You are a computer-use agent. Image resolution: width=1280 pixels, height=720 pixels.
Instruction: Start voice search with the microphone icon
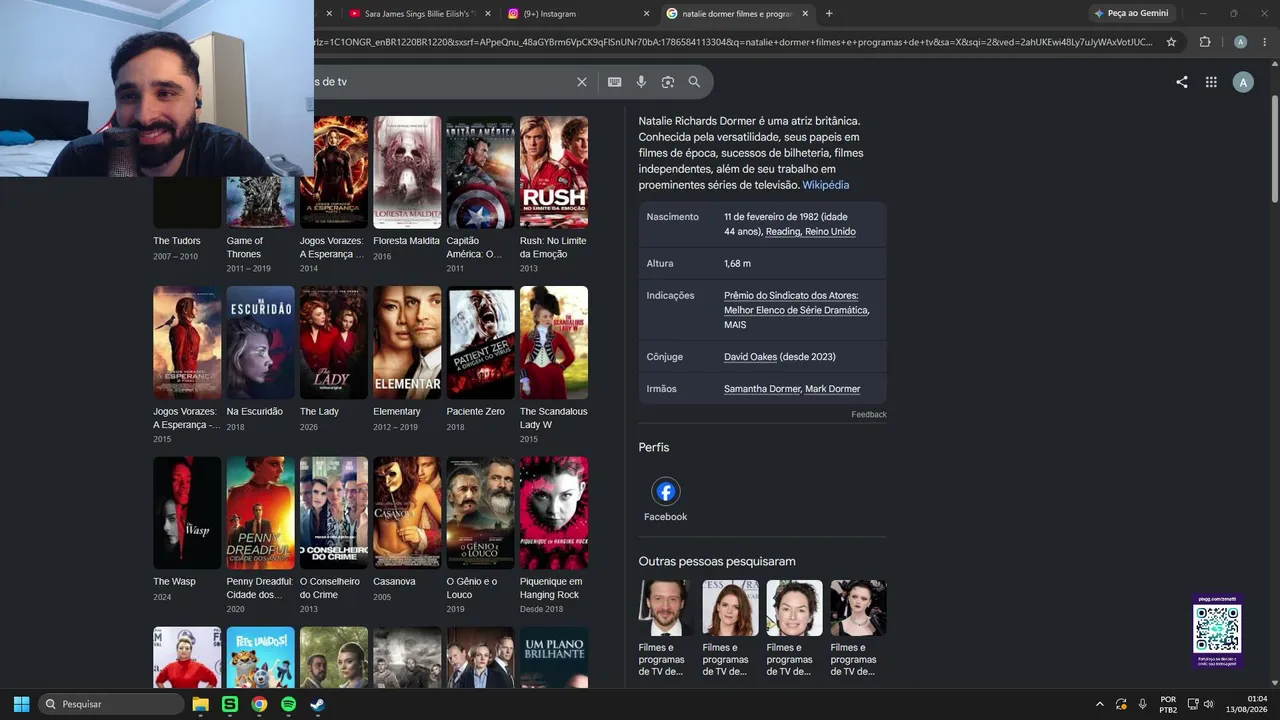(x=641, y=82)
